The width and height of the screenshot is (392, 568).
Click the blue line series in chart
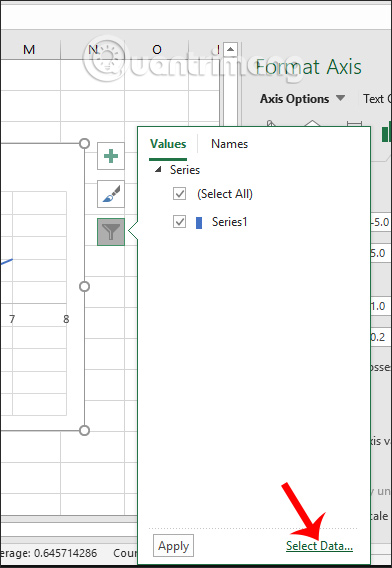pos(7,262)
